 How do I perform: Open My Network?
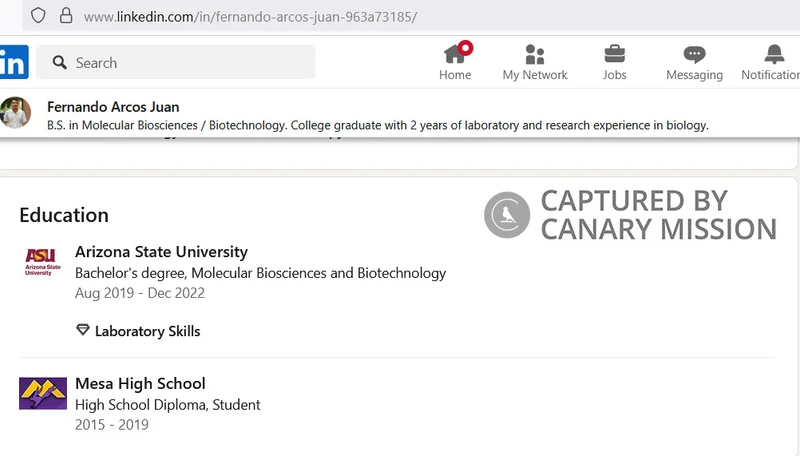point(535,62)
